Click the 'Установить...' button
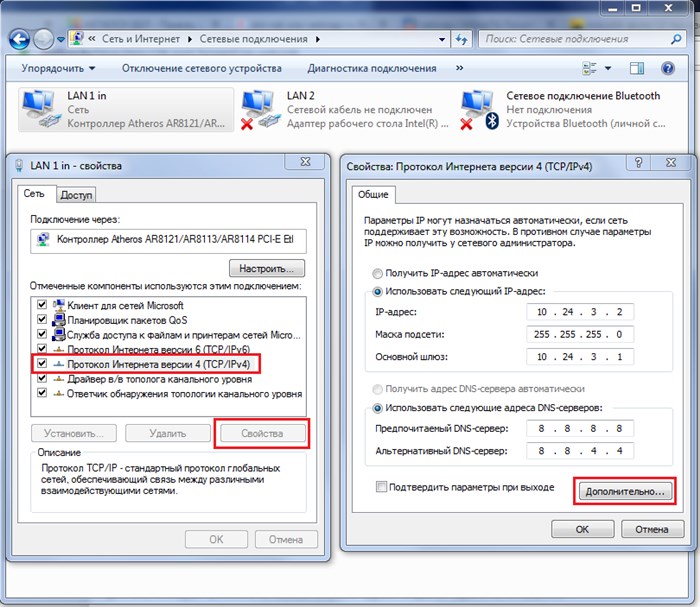Image resolution: width=700 pixels, height=607 pixels. (74, 433)
